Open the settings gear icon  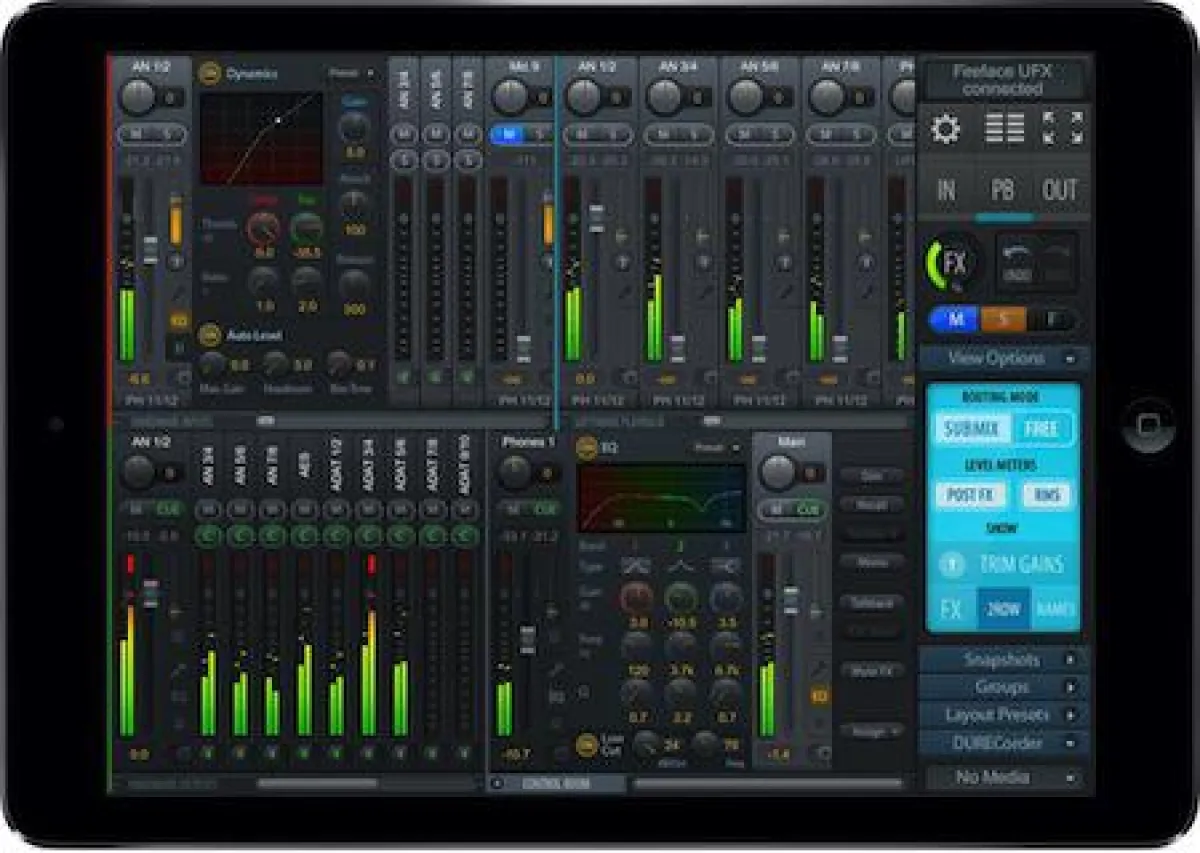[945, 126]
